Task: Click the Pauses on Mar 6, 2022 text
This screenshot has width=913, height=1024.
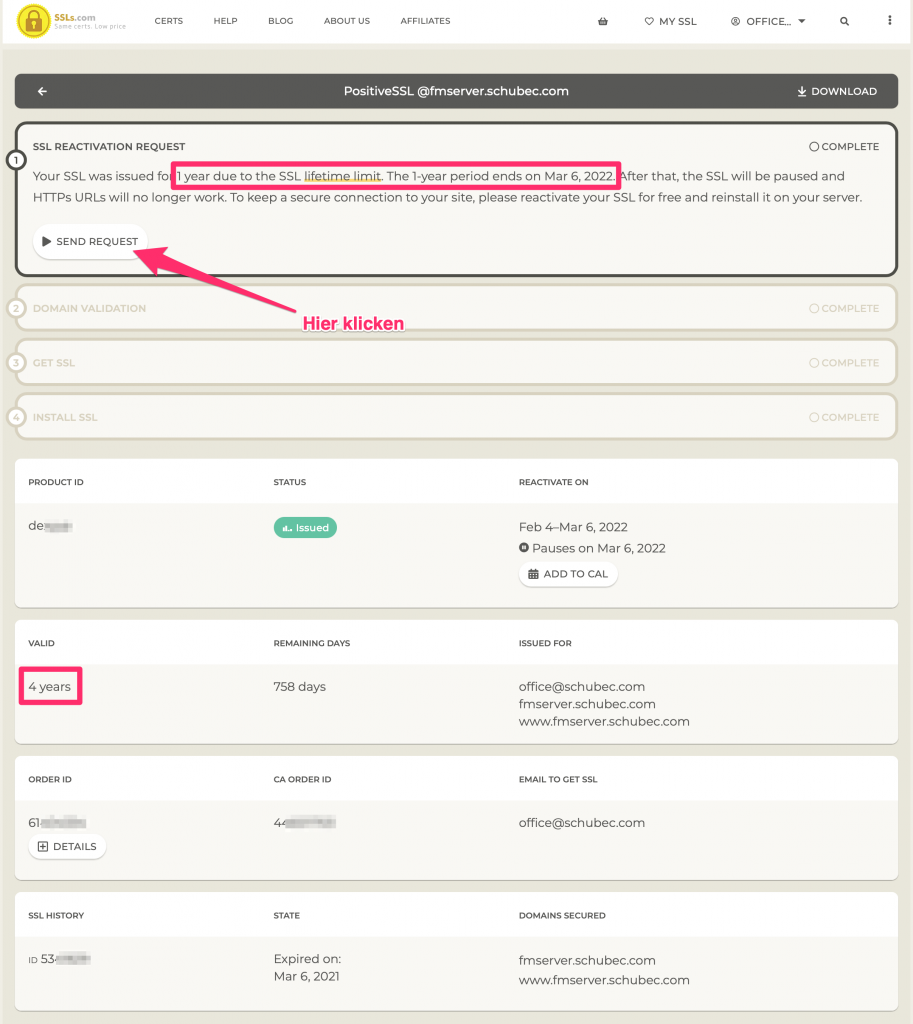Action: (599, 549)
